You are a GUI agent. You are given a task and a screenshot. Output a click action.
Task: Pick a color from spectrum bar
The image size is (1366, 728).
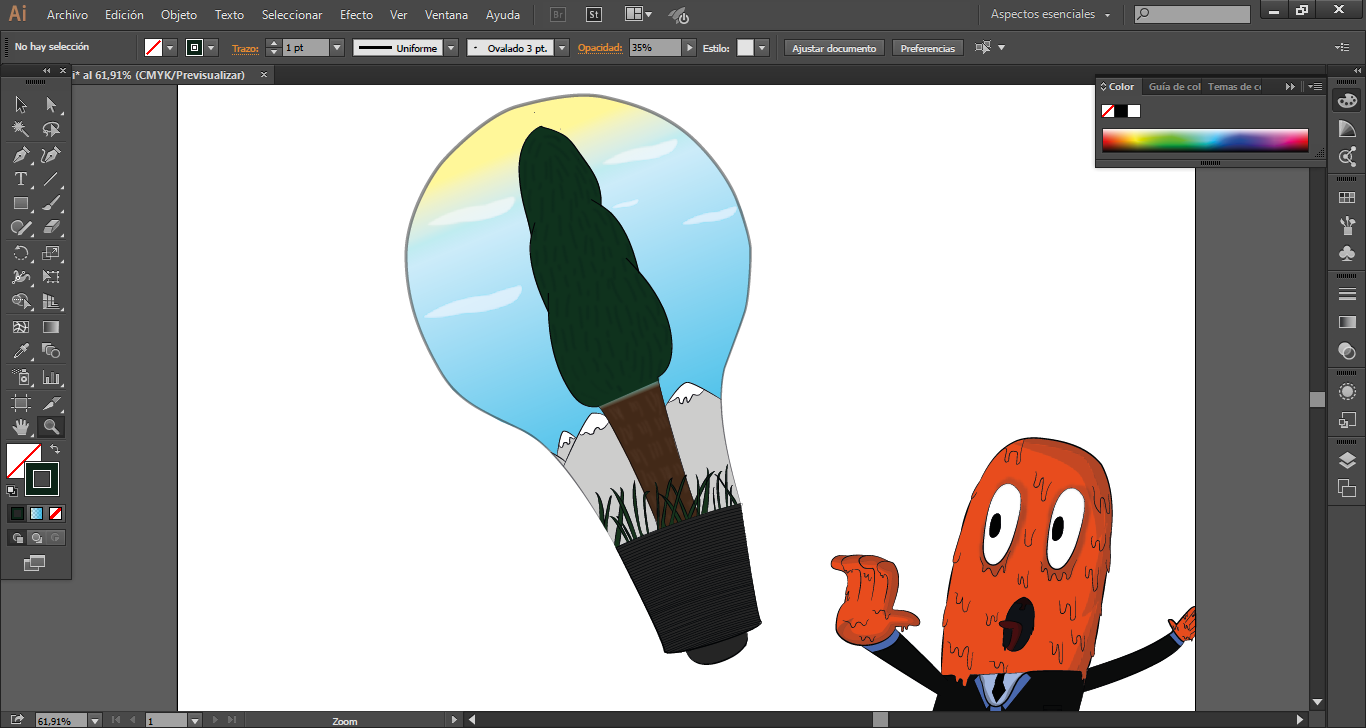coord(1205,140)
